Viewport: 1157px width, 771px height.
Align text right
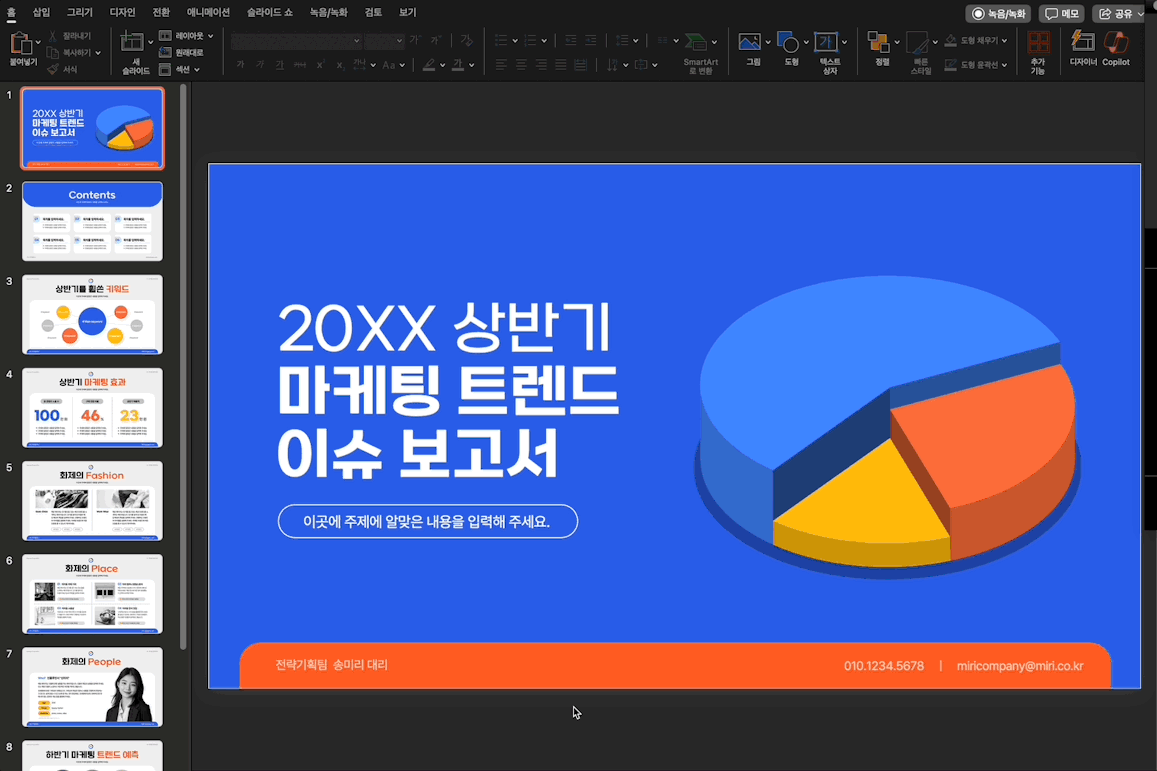tap(541, 65)
